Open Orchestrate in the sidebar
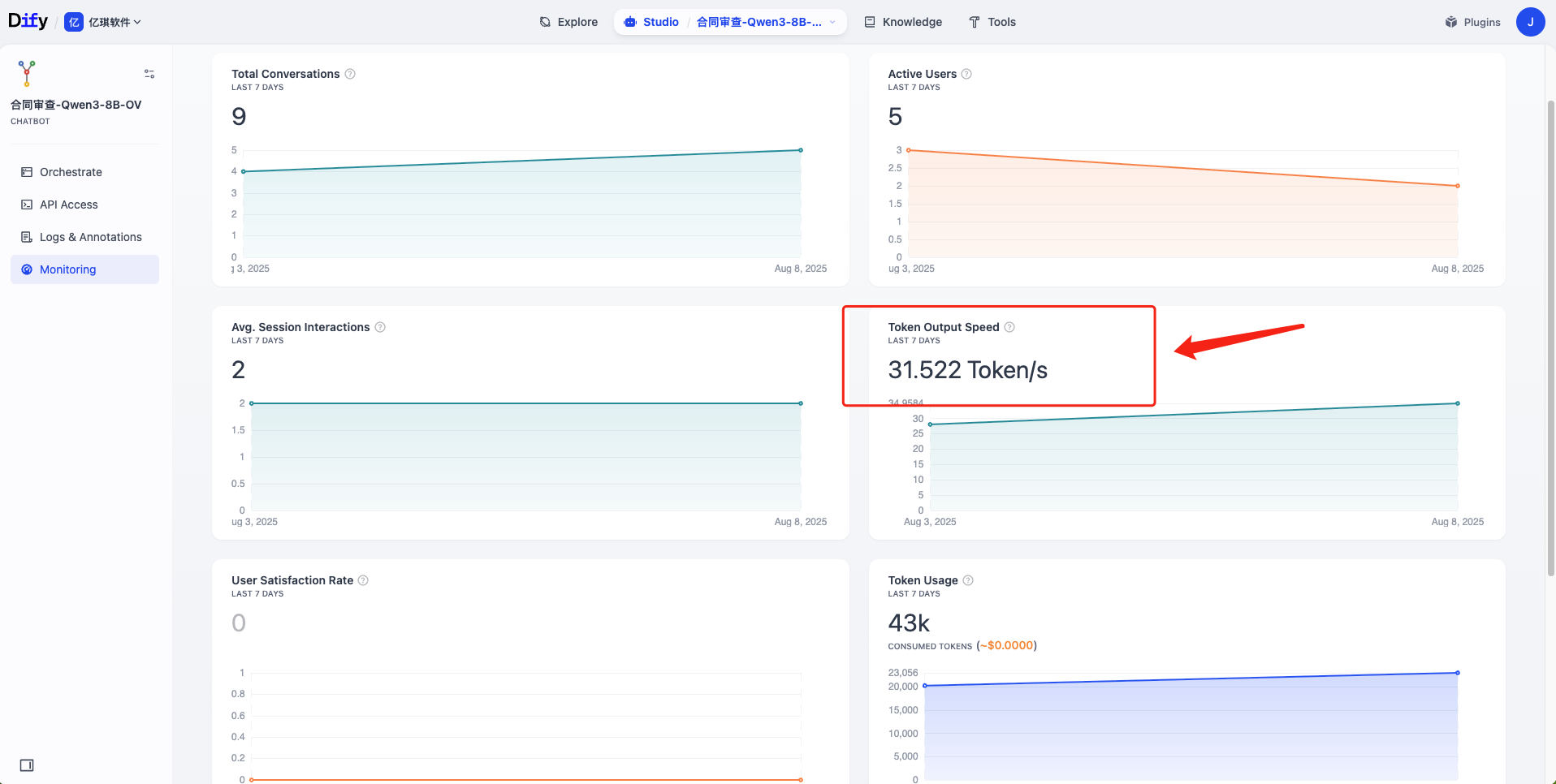The width and height of the screenshot is (1556, 784). pyautogui.click(x=71, y=172)
